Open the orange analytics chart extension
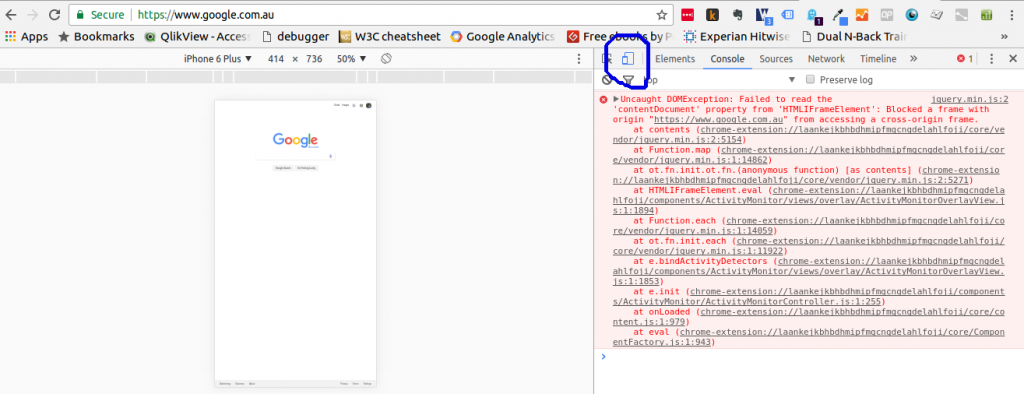This screenshot has width=1024, height=394. [862, 14]
